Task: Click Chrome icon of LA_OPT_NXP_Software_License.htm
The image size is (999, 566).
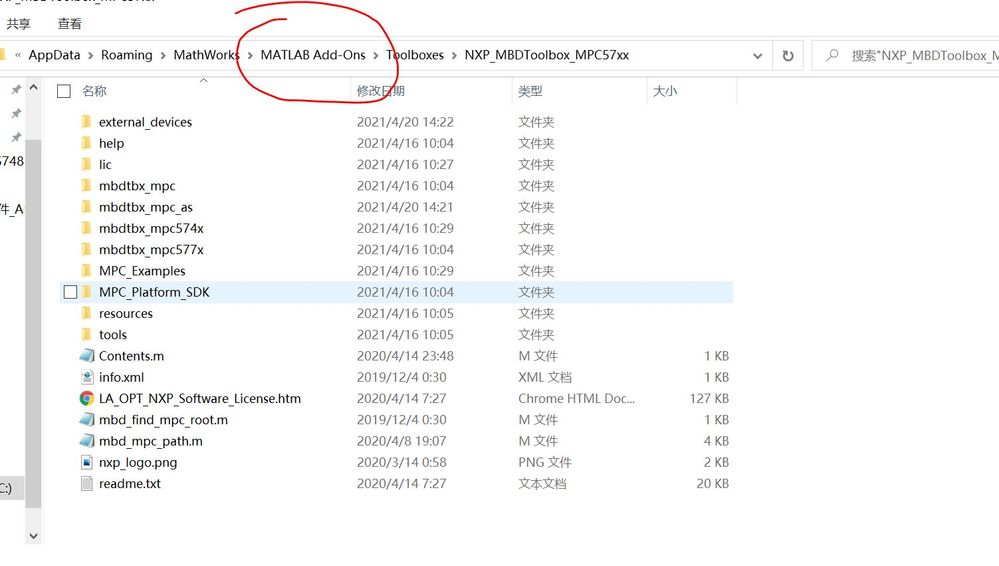Action: (87, 398)
